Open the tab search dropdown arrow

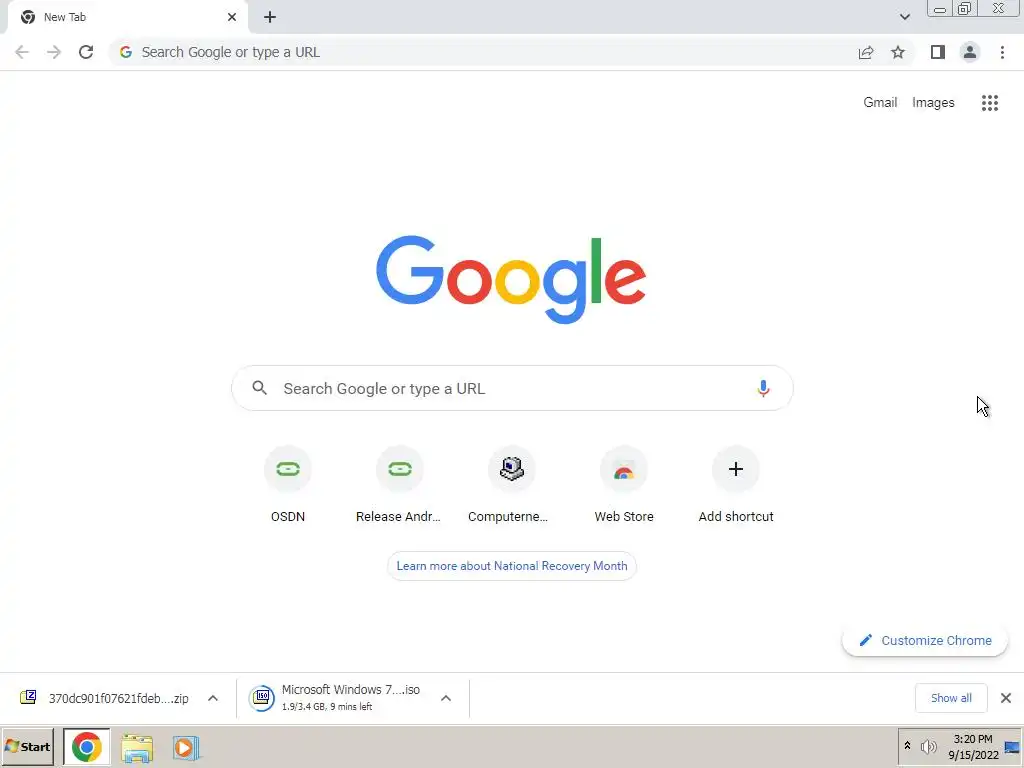point(904,17)
